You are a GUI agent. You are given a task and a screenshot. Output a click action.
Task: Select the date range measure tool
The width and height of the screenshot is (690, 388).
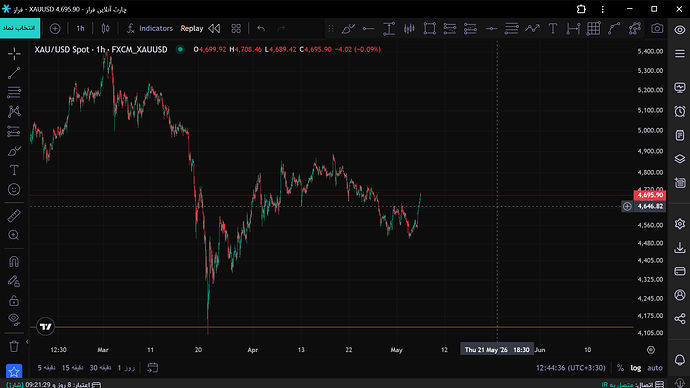[x=573, y=29]
